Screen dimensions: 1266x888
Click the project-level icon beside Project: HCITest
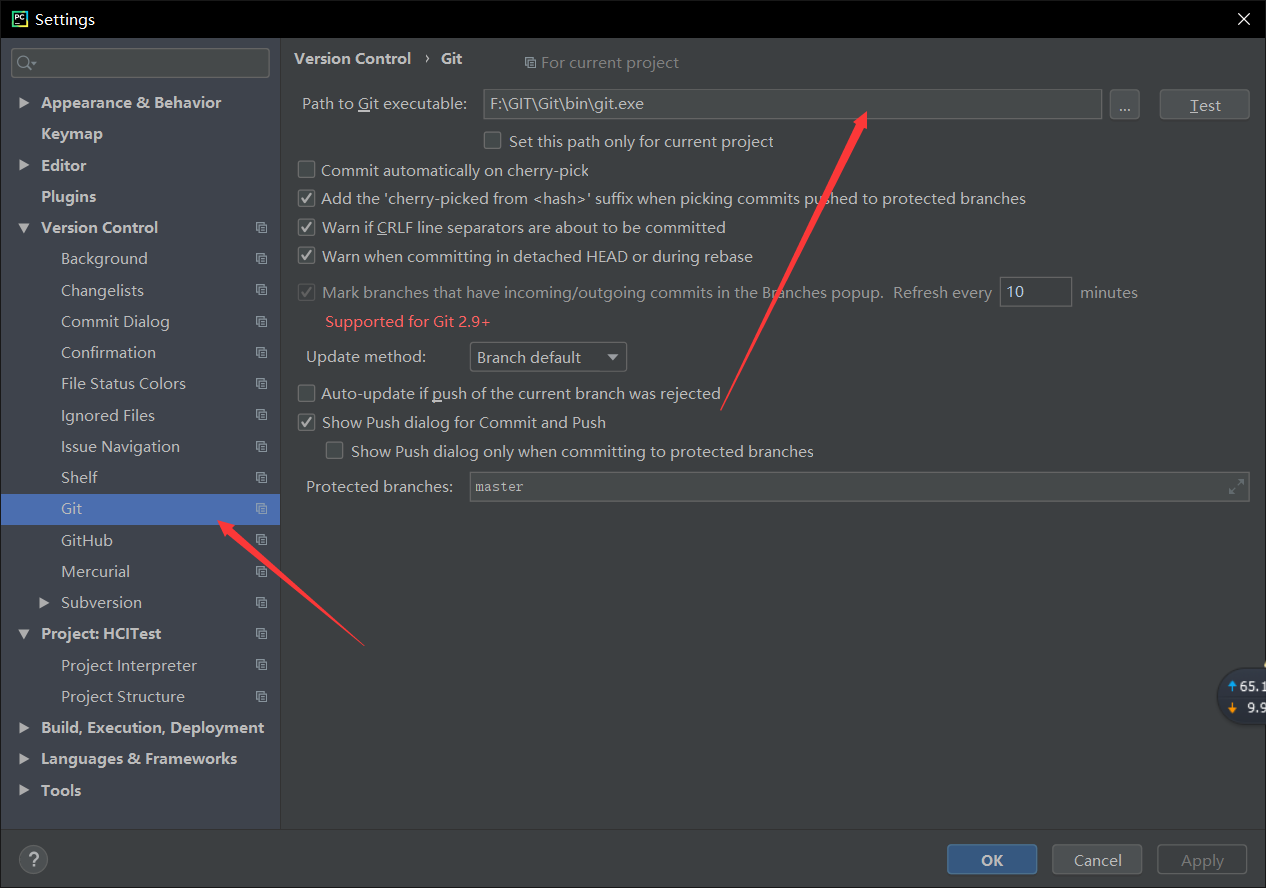(261, 634)
